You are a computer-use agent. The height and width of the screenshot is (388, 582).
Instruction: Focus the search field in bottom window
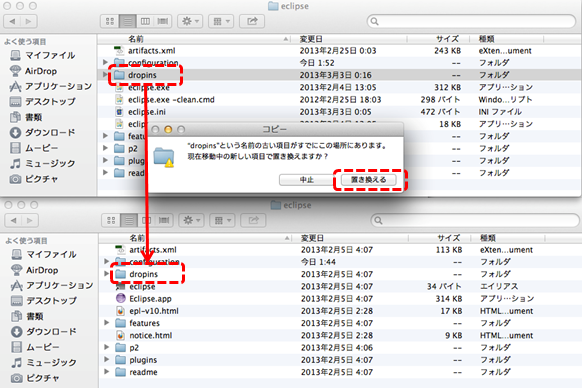pyautogui.click(x=475, y=220)
